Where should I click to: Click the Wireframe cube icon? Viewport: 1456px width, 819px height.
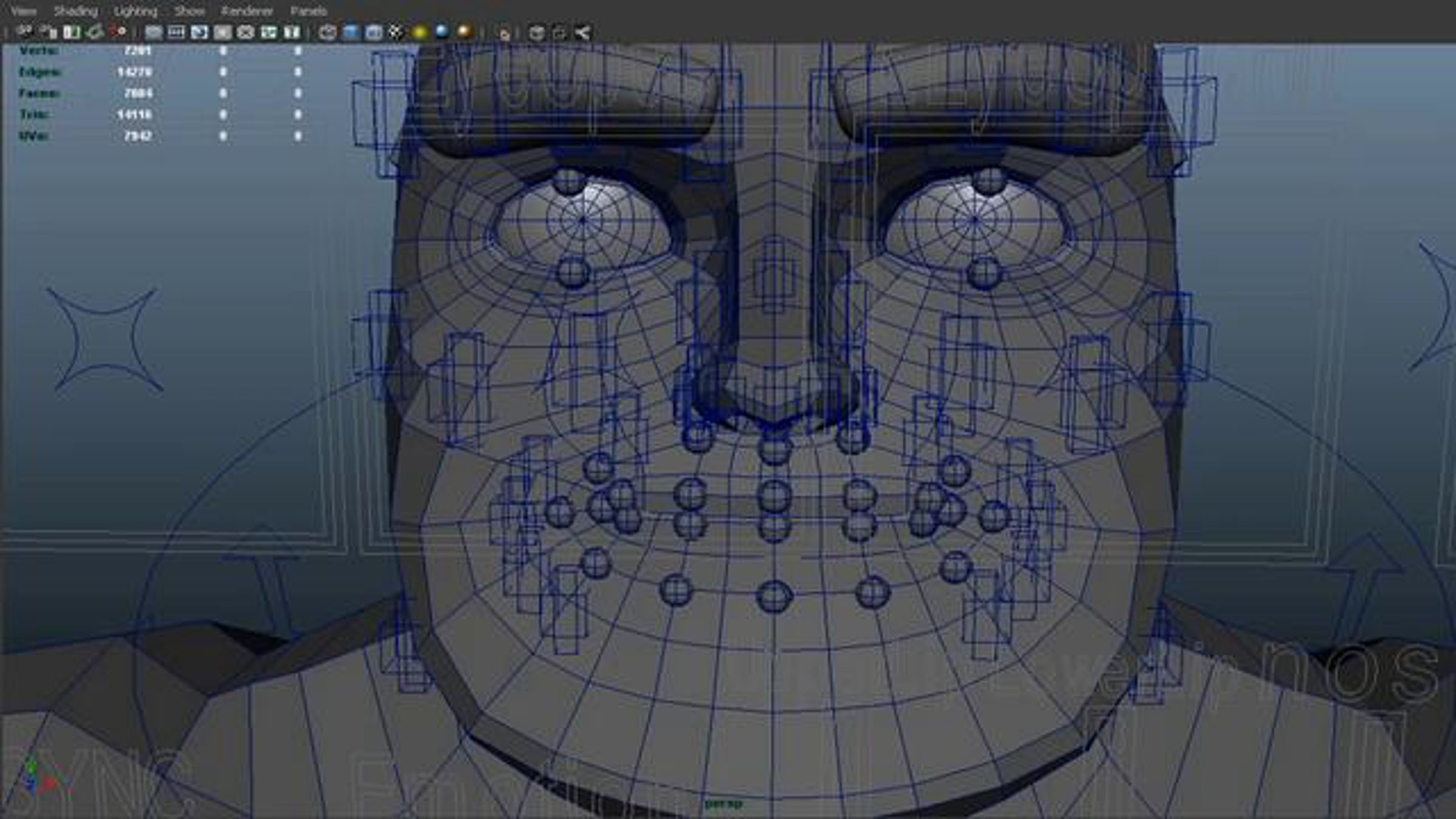click(328, 32)
